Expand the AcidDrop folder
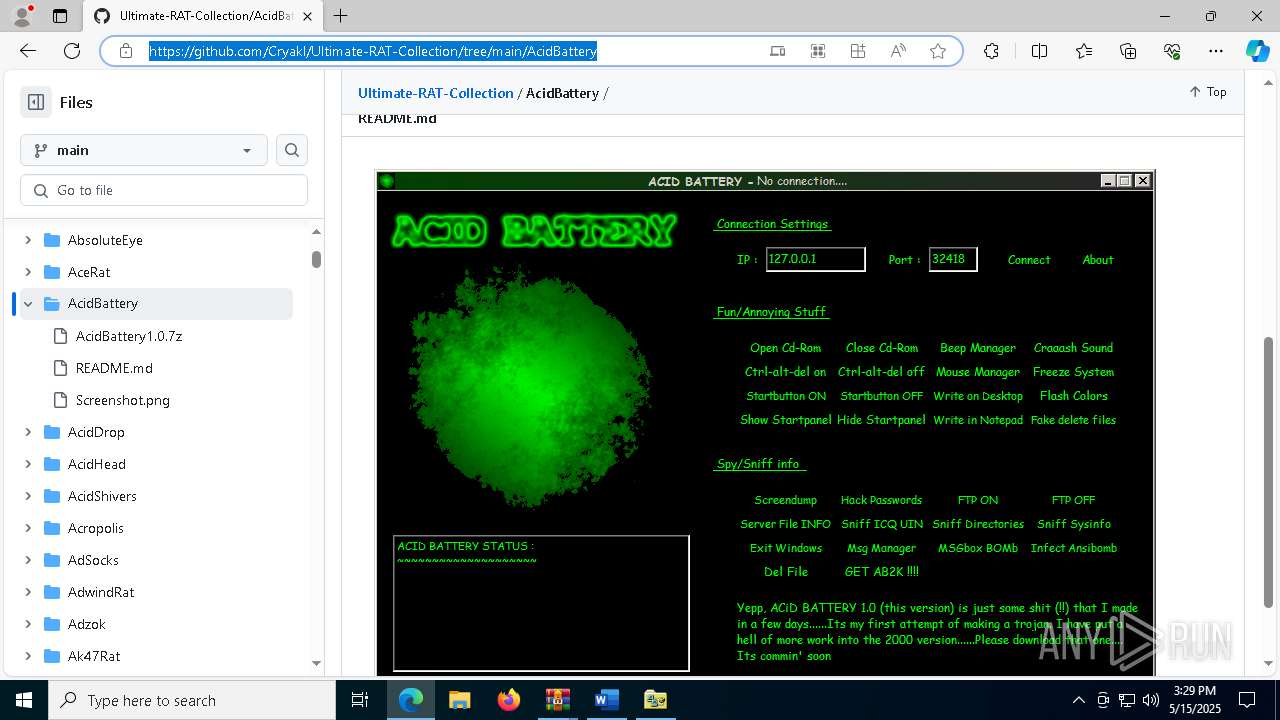The height and width of the screenshot is (720, 1280). click(x=28, y=432)
